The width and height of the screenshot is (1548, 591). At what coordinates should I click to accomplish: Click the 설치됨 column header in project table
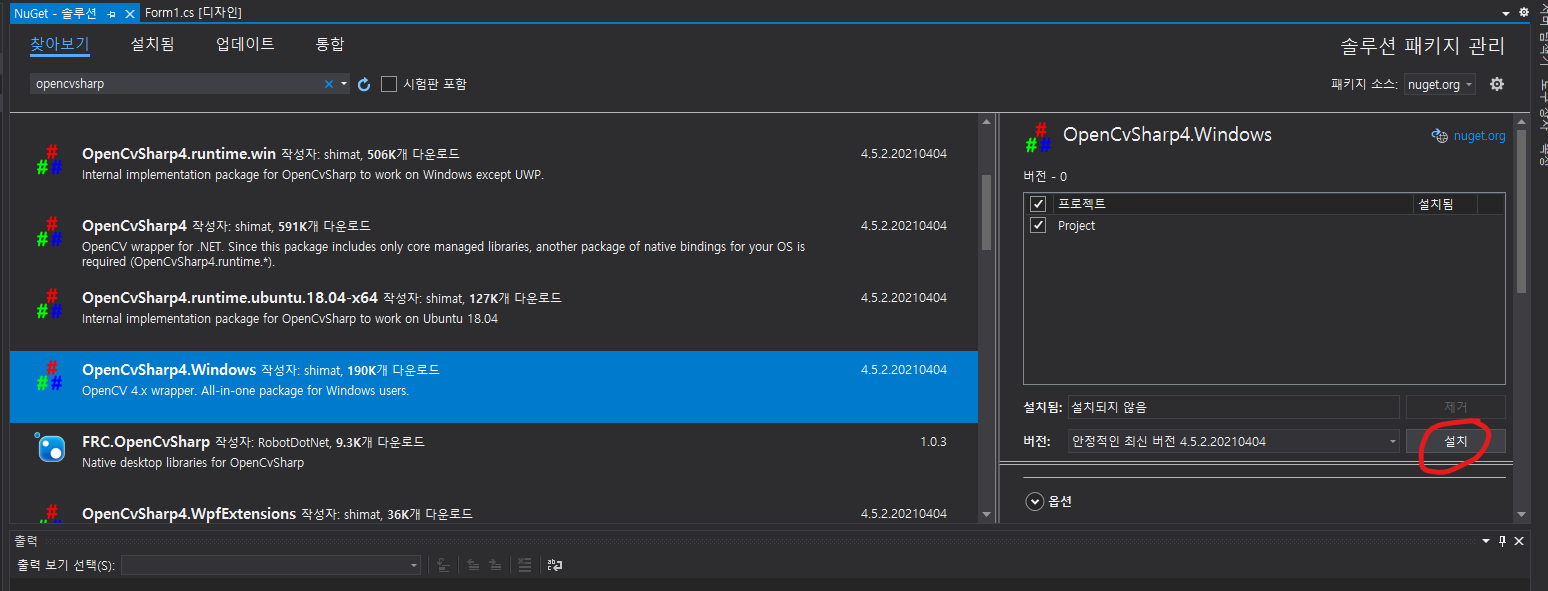1445,204
